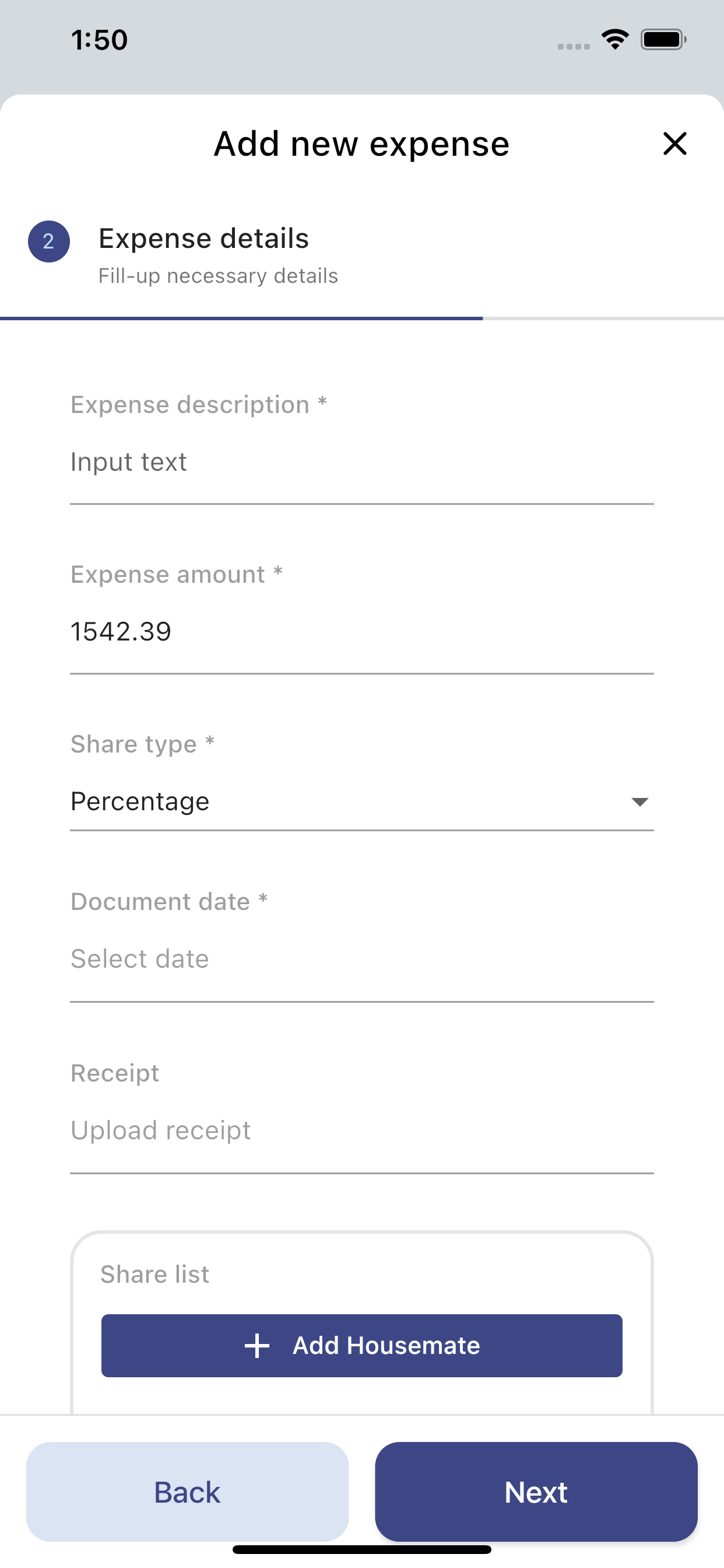Tap the step 2 circle indicator
Image resolution: width=724 pixels, height=1568 pixels.
(x=48, y=241)
